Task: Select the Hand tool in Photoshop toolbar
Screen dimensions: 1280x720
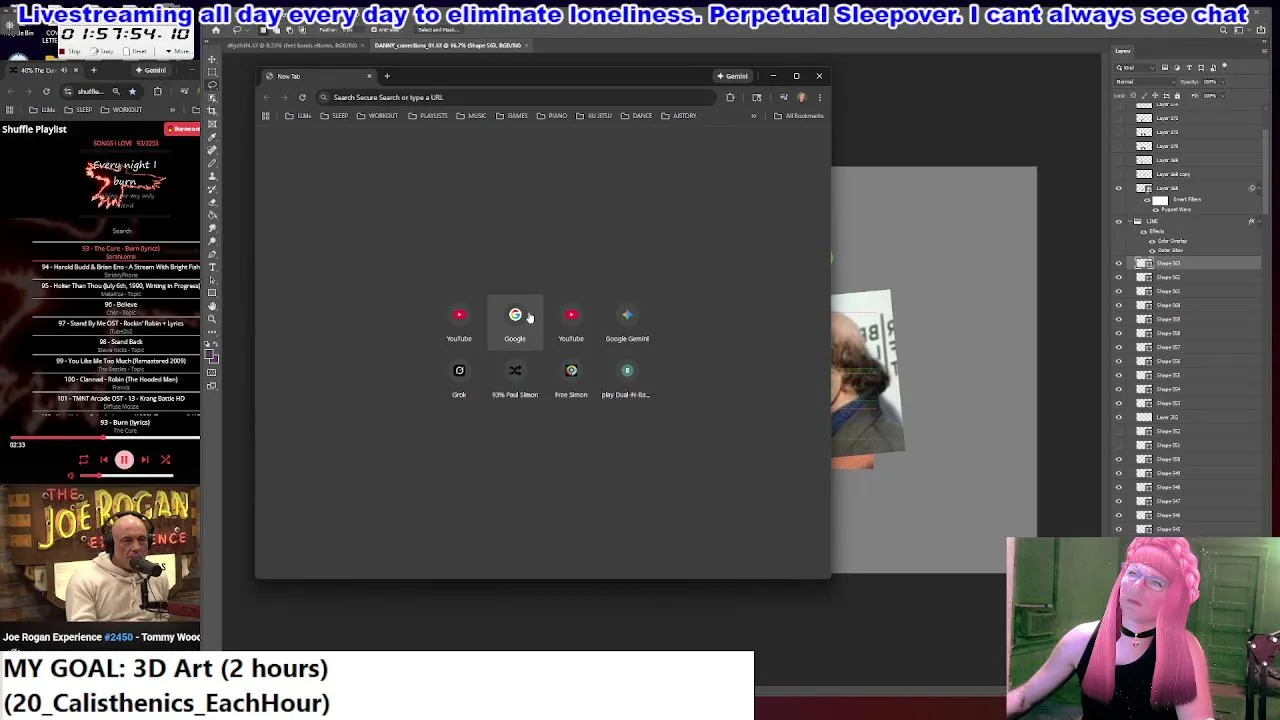Action: pyautogui.click(x=212, y=306)
